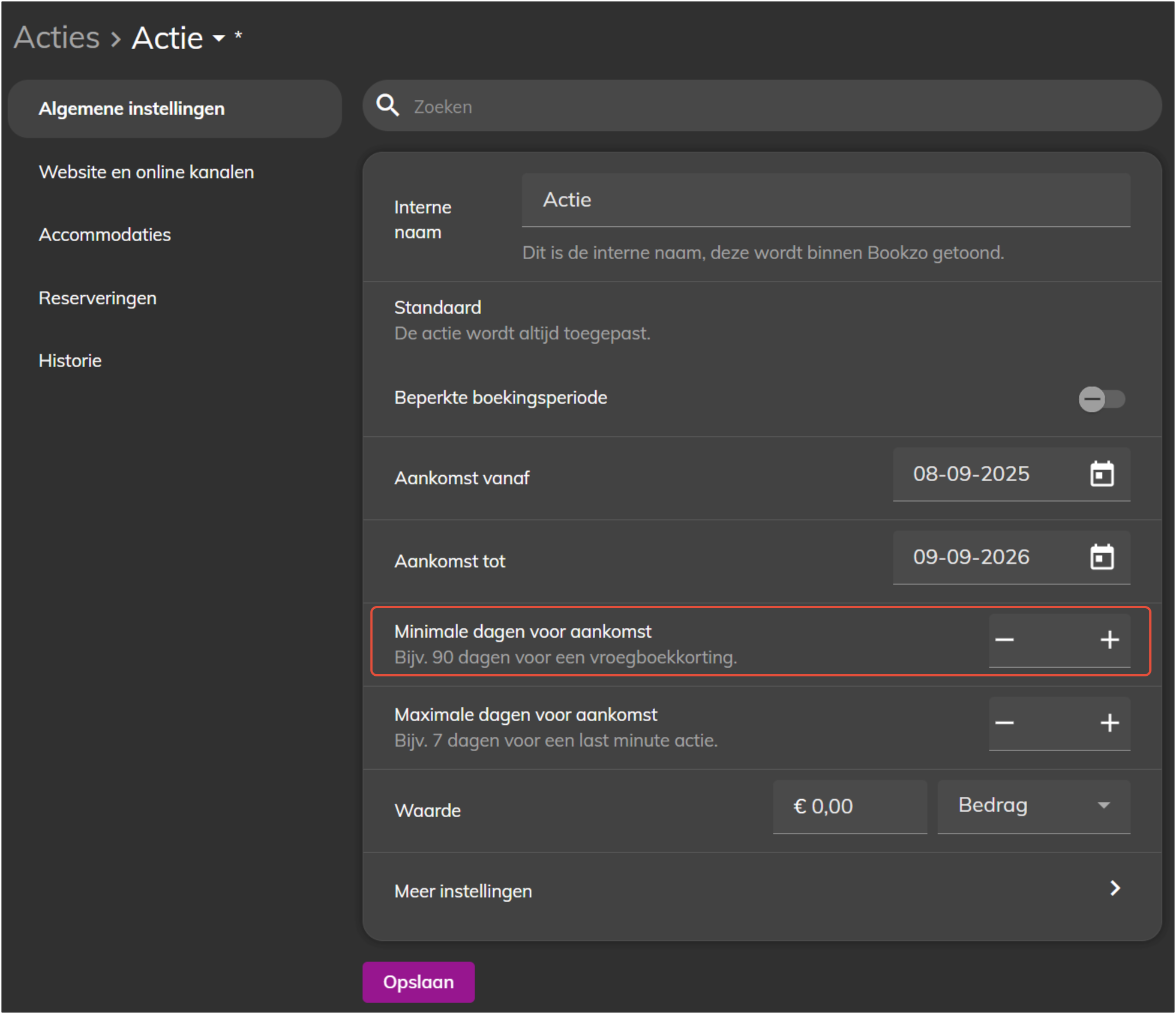The height and width of the screenshot is (1014, 1176).
Task: Decrease Minimale dagen voor aankomst value
Action: click(x=1004, y=640)
